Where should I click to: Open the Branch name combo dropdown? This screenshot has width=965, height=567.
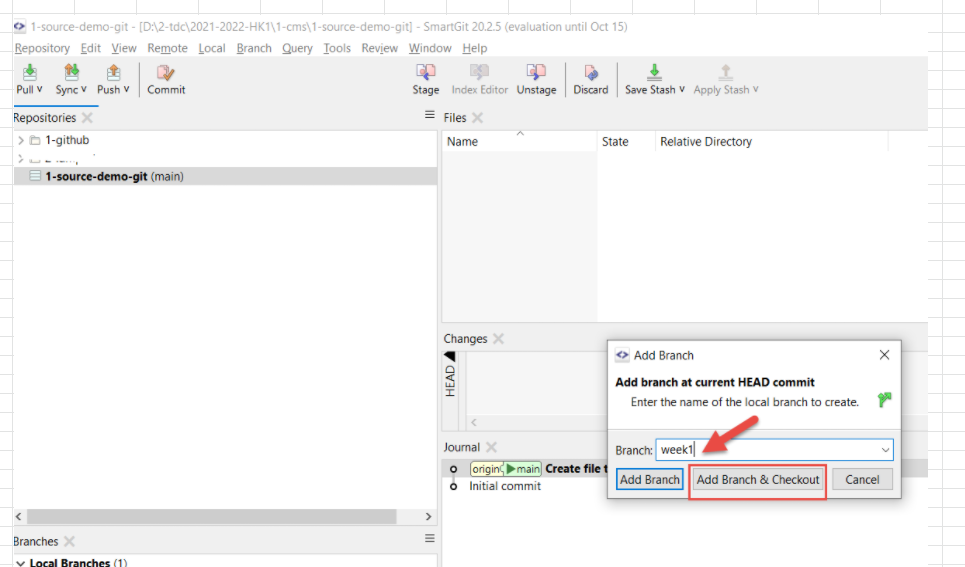point(885,450)
